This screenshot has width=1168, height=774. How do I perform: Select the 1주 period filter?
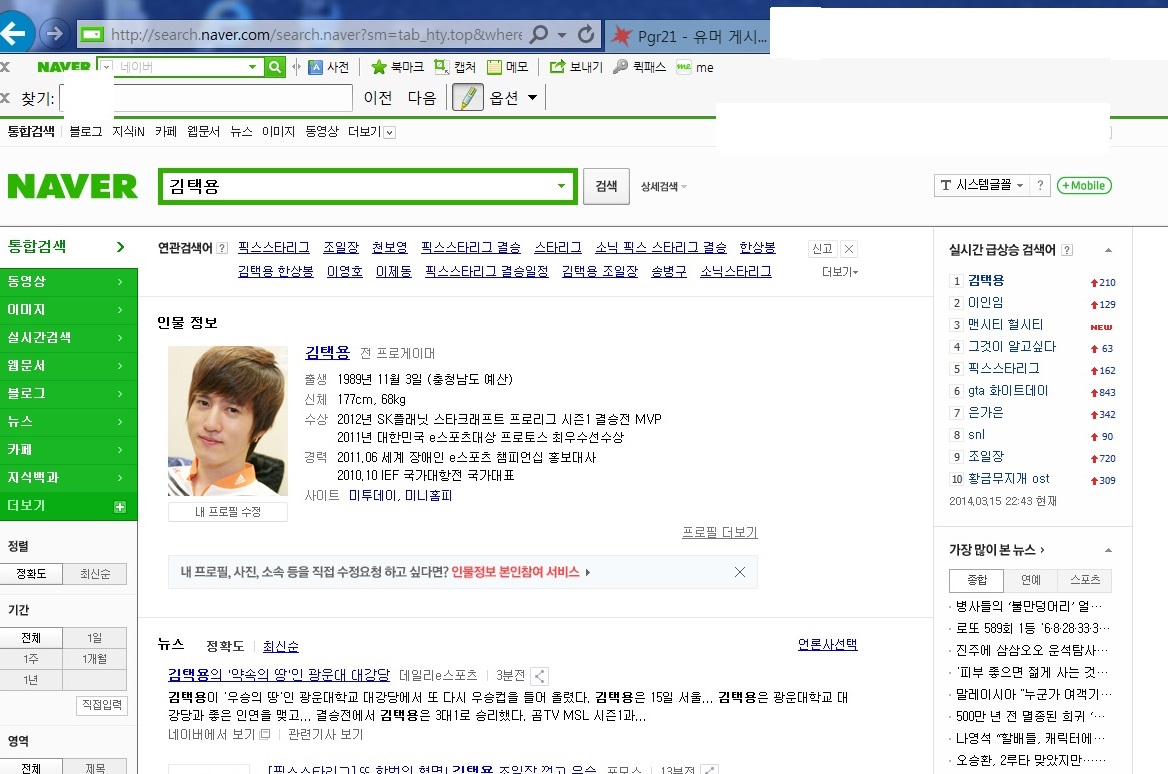point(31,659)
